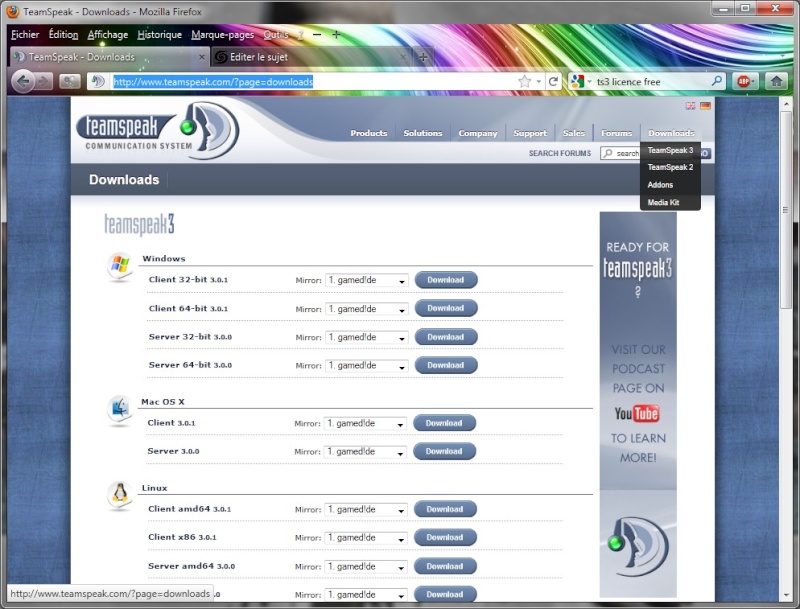Open the Company navigation link
Viewport: 800px width, 609px height.
pyautogui.click(x=478, y=133)
